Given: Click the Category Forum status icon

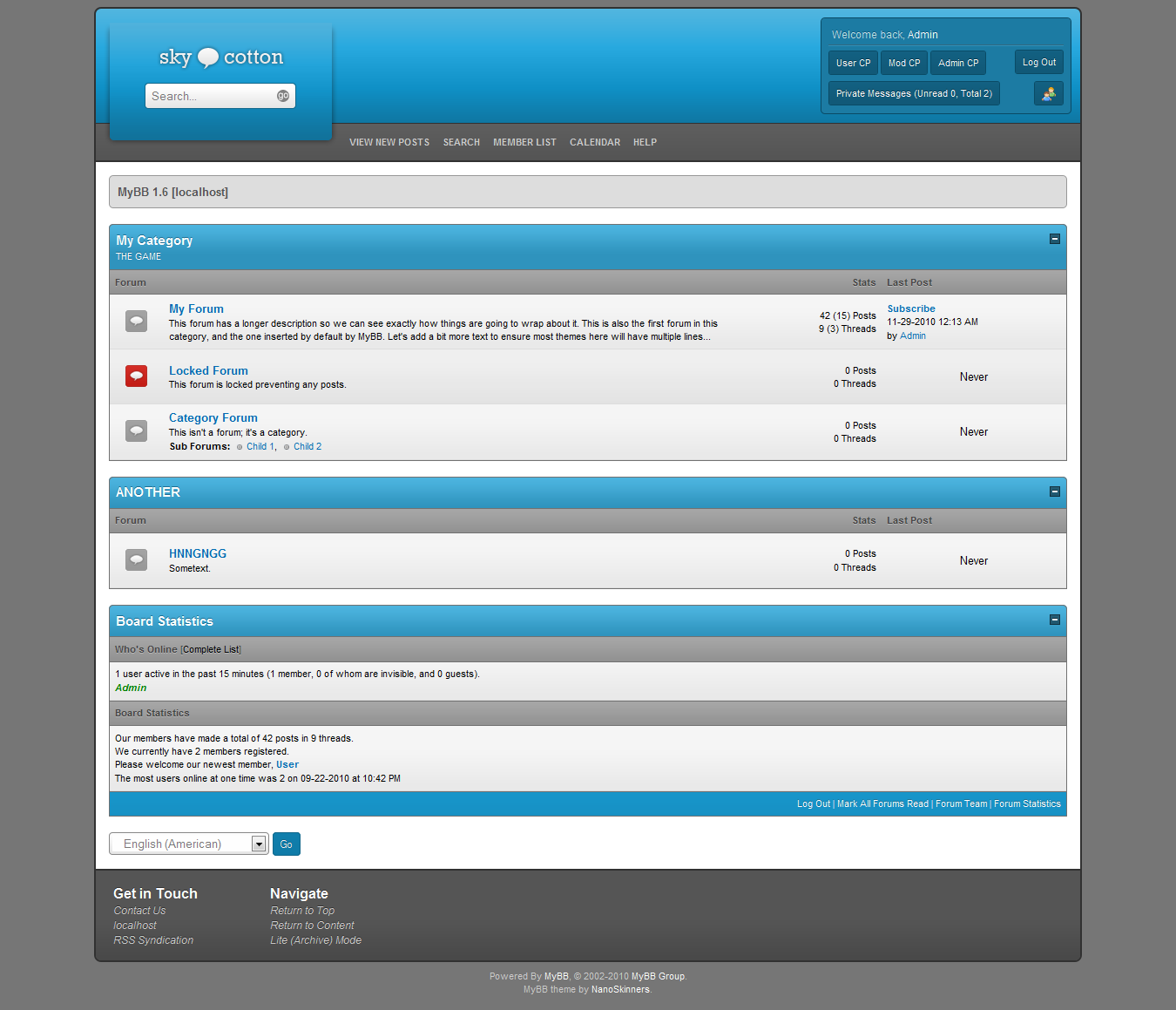Looking at the screenshot, I should pos(136,430).
